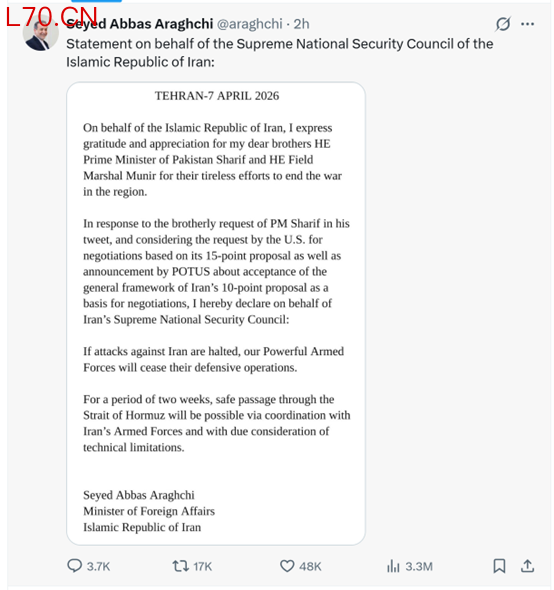554x590 pixels.
Task: Click the 17K reposts count
Action: [x=203, y=566]
